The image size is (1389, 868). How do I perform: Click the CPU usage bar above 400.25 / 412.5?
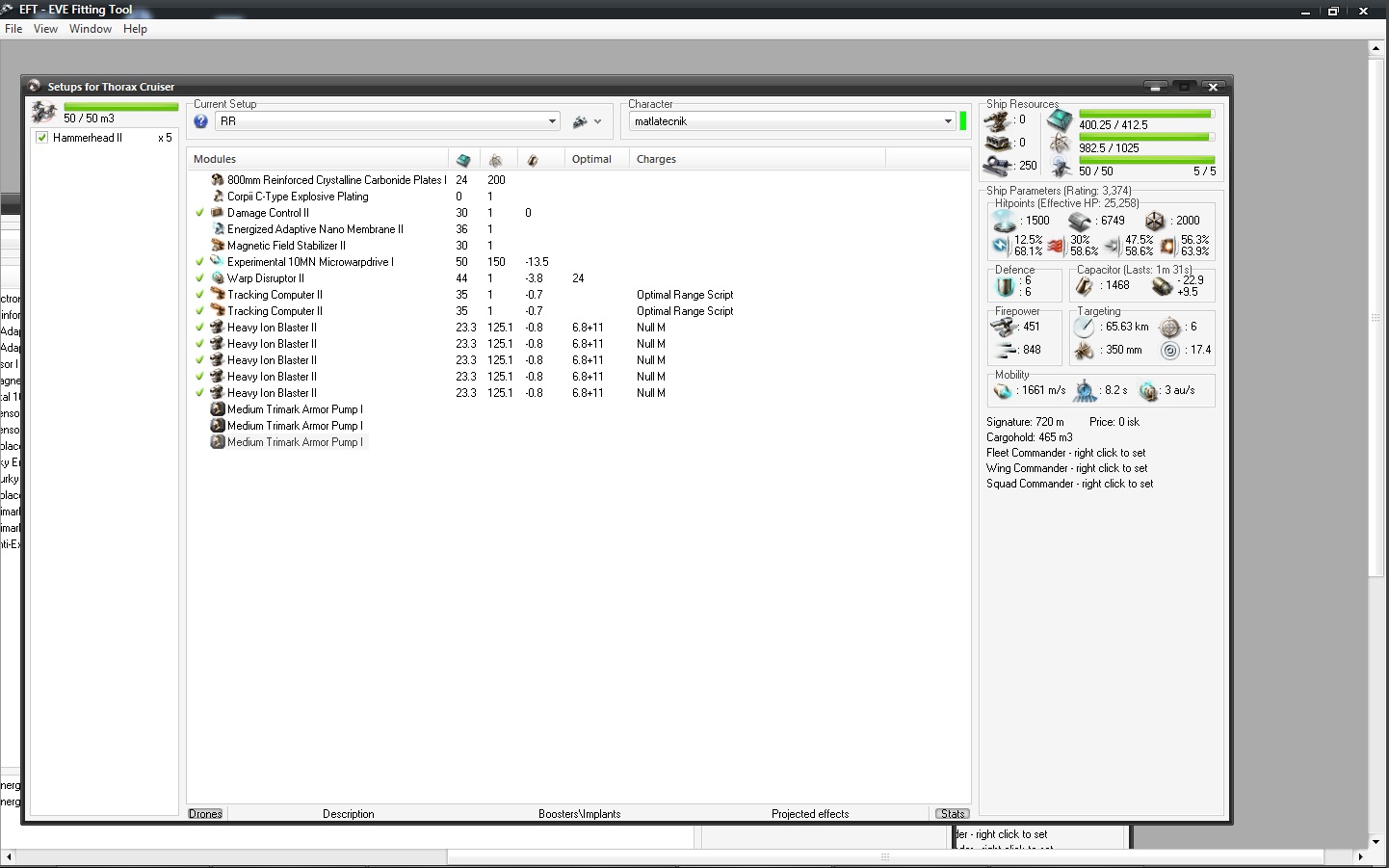point(1146,114)
